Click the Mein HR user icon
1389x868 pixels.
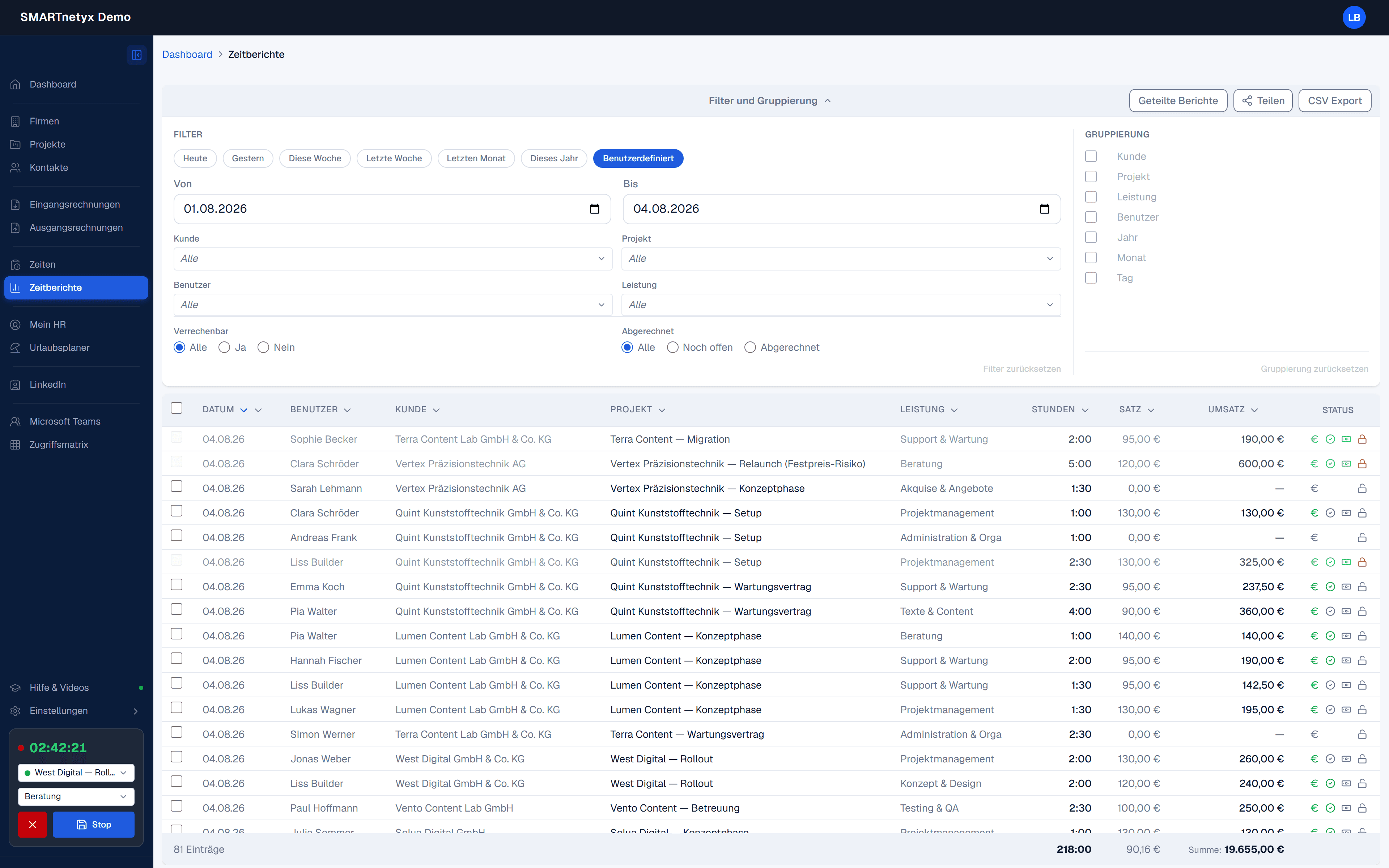(16, 324)
